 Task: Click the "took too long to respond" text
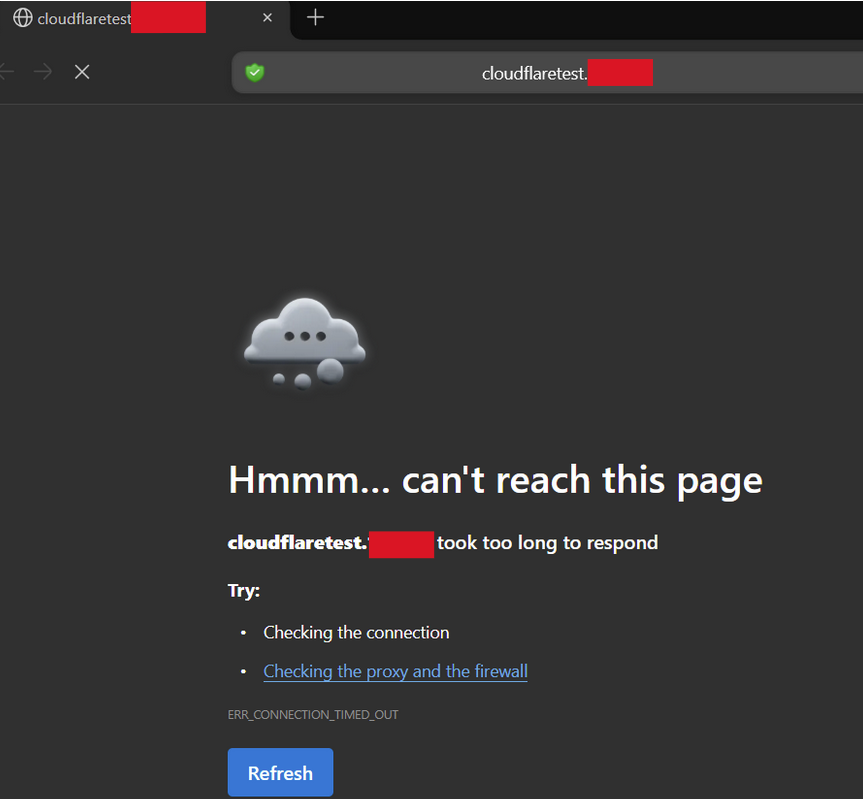(x=547, y=543)
